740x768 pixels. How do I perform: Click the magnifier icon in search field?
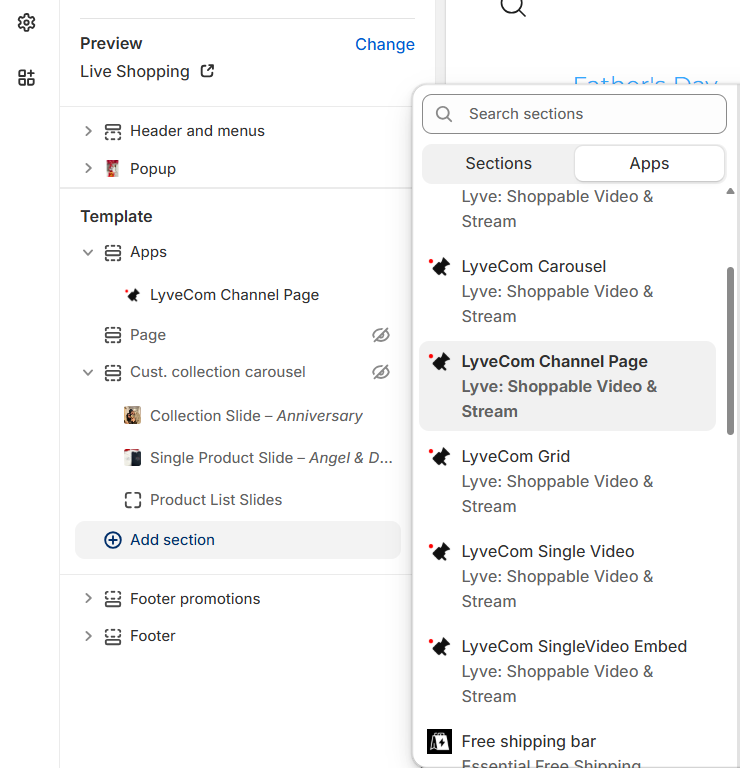click(x=445, y=114)
